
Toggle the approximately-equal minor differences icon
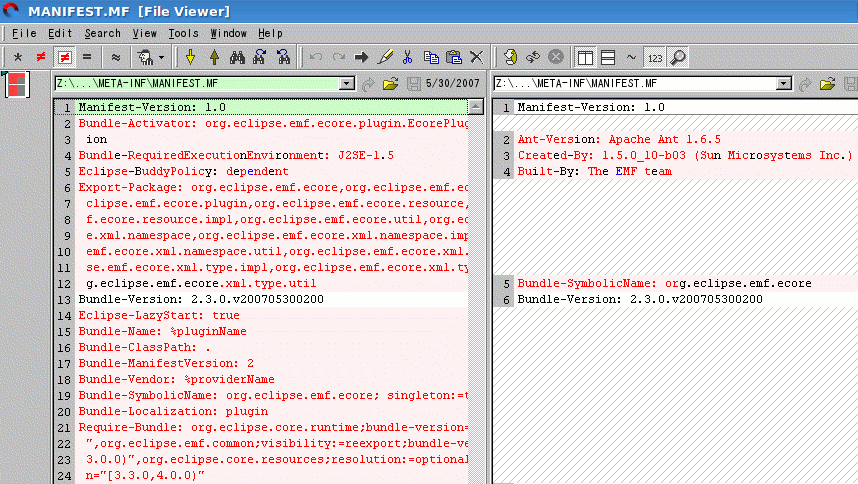[116, 57]
